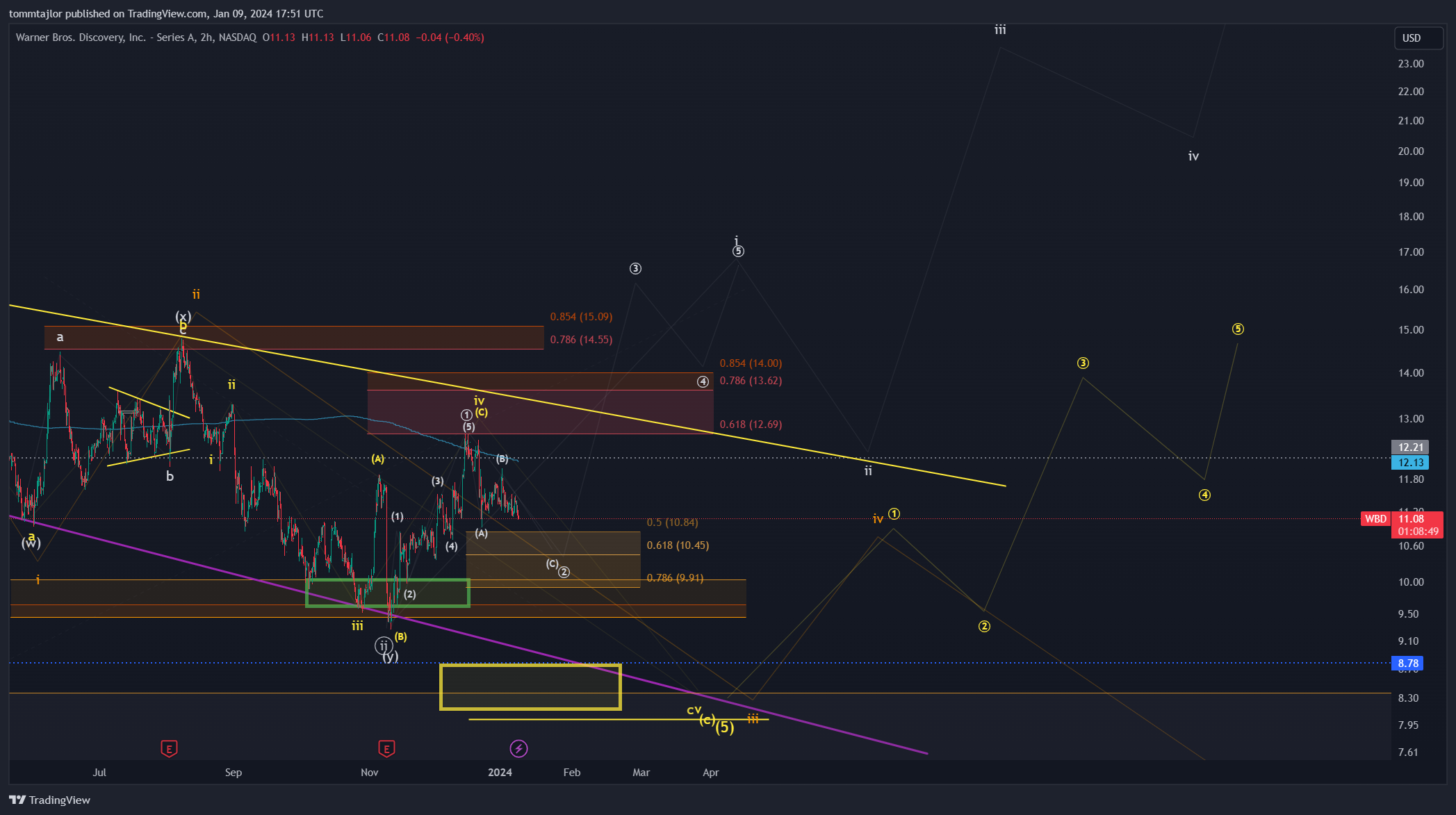The height and width of the screenshot is (815, 1456).
Task: Click the 01:08:49 bar countdown timer
Action: (1418, 532)
